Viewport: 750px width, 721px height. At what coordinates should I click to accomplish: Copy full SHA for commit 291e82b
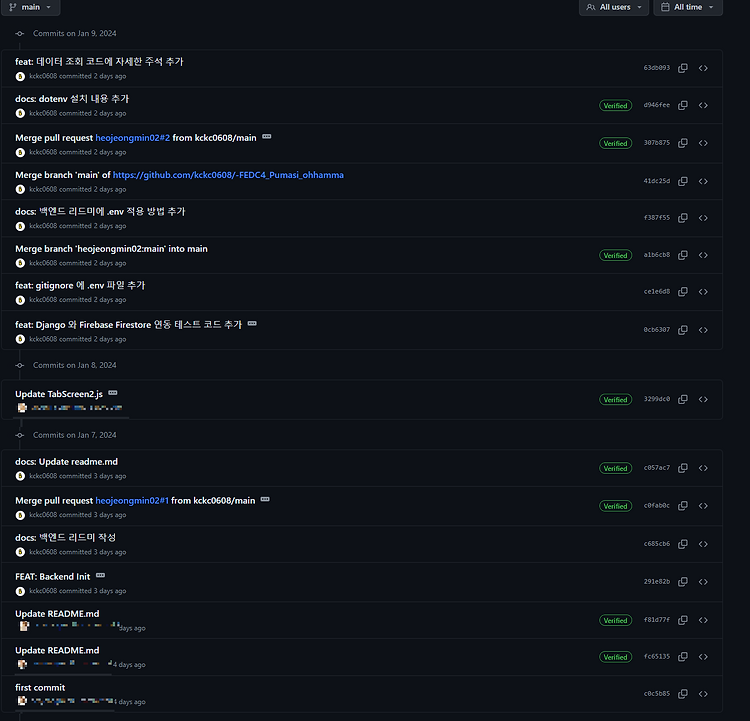tap(683, 581)
